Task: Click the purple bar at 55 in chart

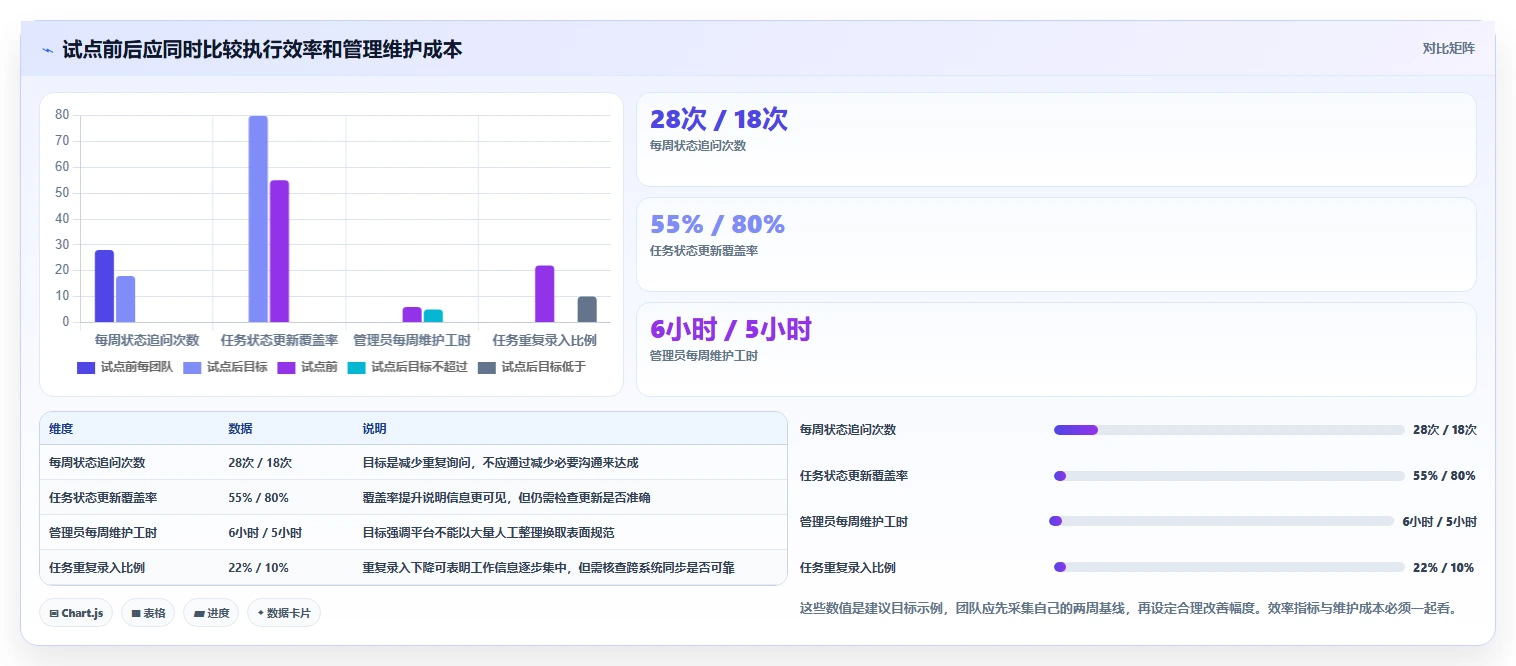Action: (x=279, y=251)
